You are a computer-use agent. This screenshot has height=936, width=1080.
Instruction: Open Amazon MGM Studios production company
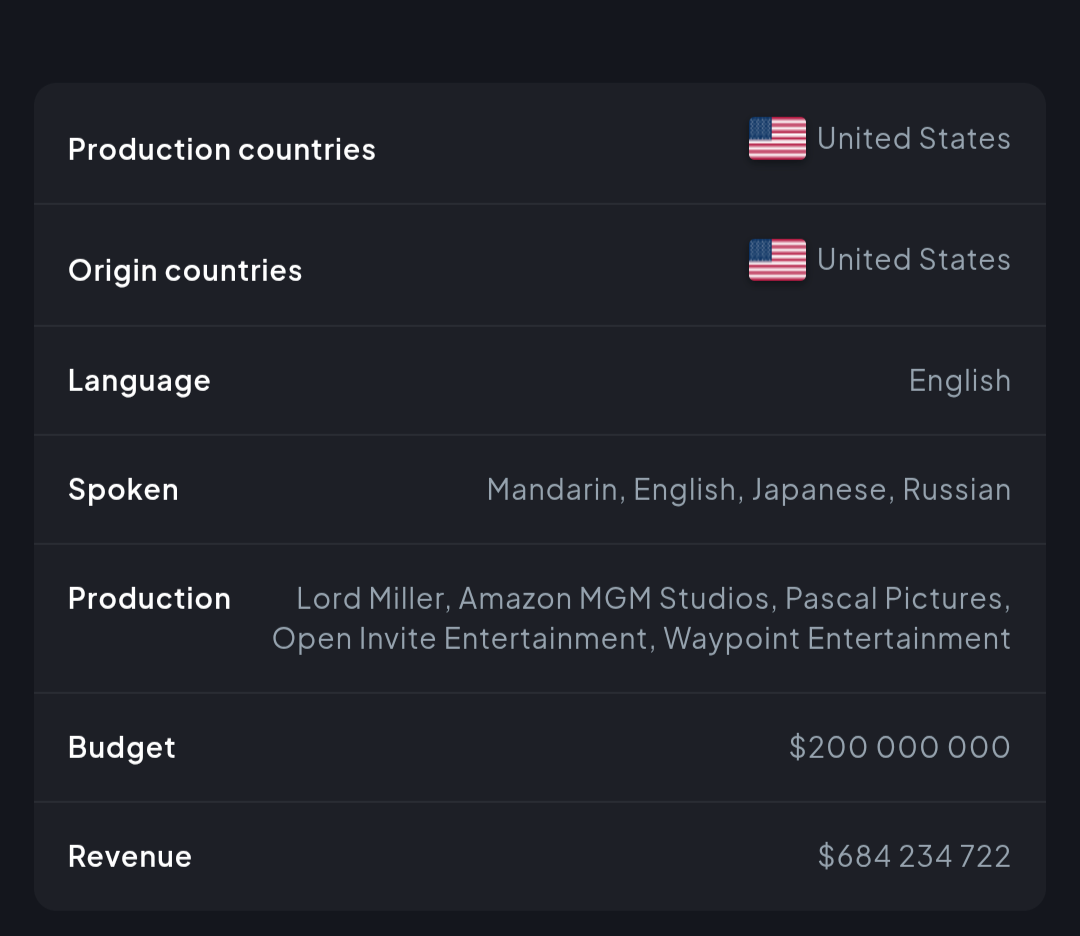pyautogui.click(x=614, y=599)
